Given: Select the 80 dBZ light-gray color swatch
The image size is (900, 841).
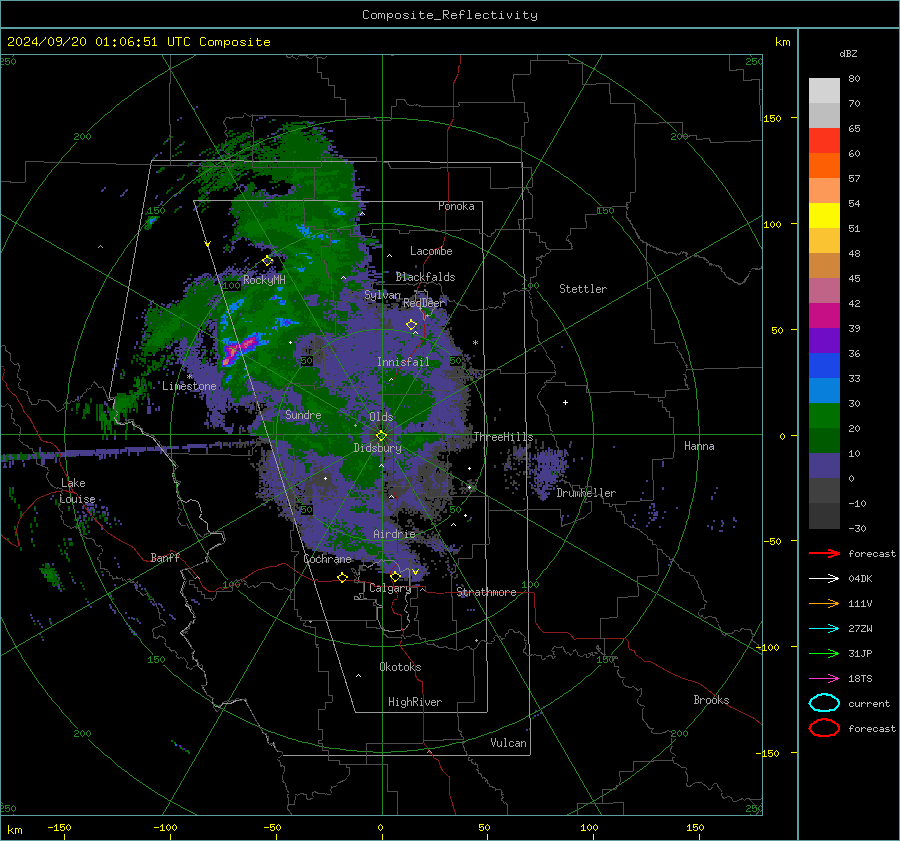Looking at the screenshot, I should (x=824, y=90).
